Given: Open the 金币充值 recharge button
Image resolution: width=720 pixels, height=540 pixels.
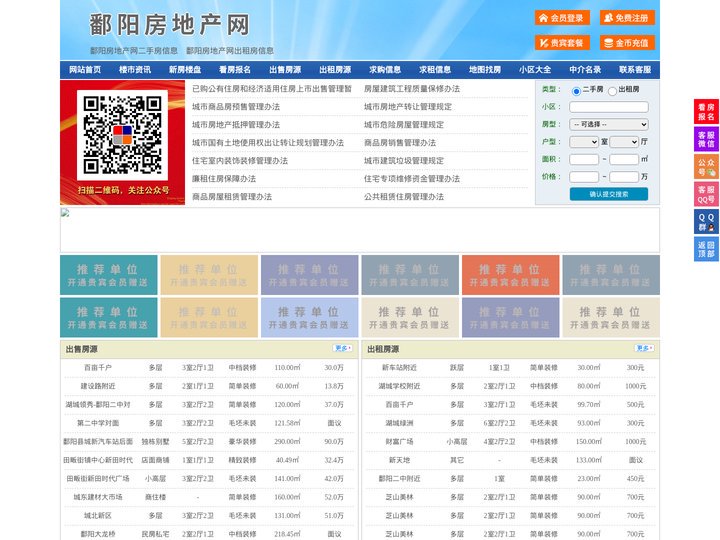Looking at the screenshot, I should [x=627, y=43].
